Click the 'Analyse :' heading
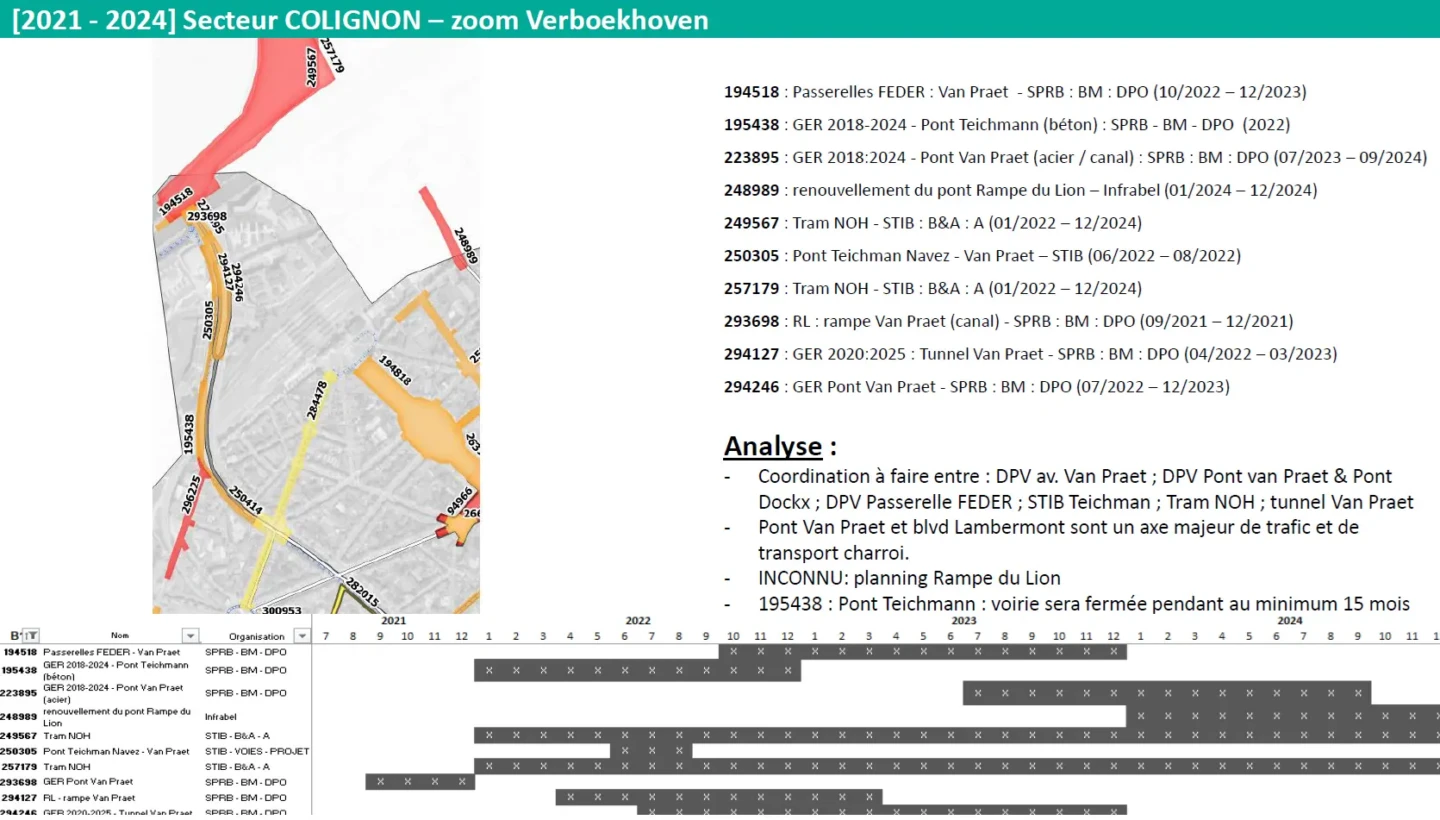 [x=780, y=446]
